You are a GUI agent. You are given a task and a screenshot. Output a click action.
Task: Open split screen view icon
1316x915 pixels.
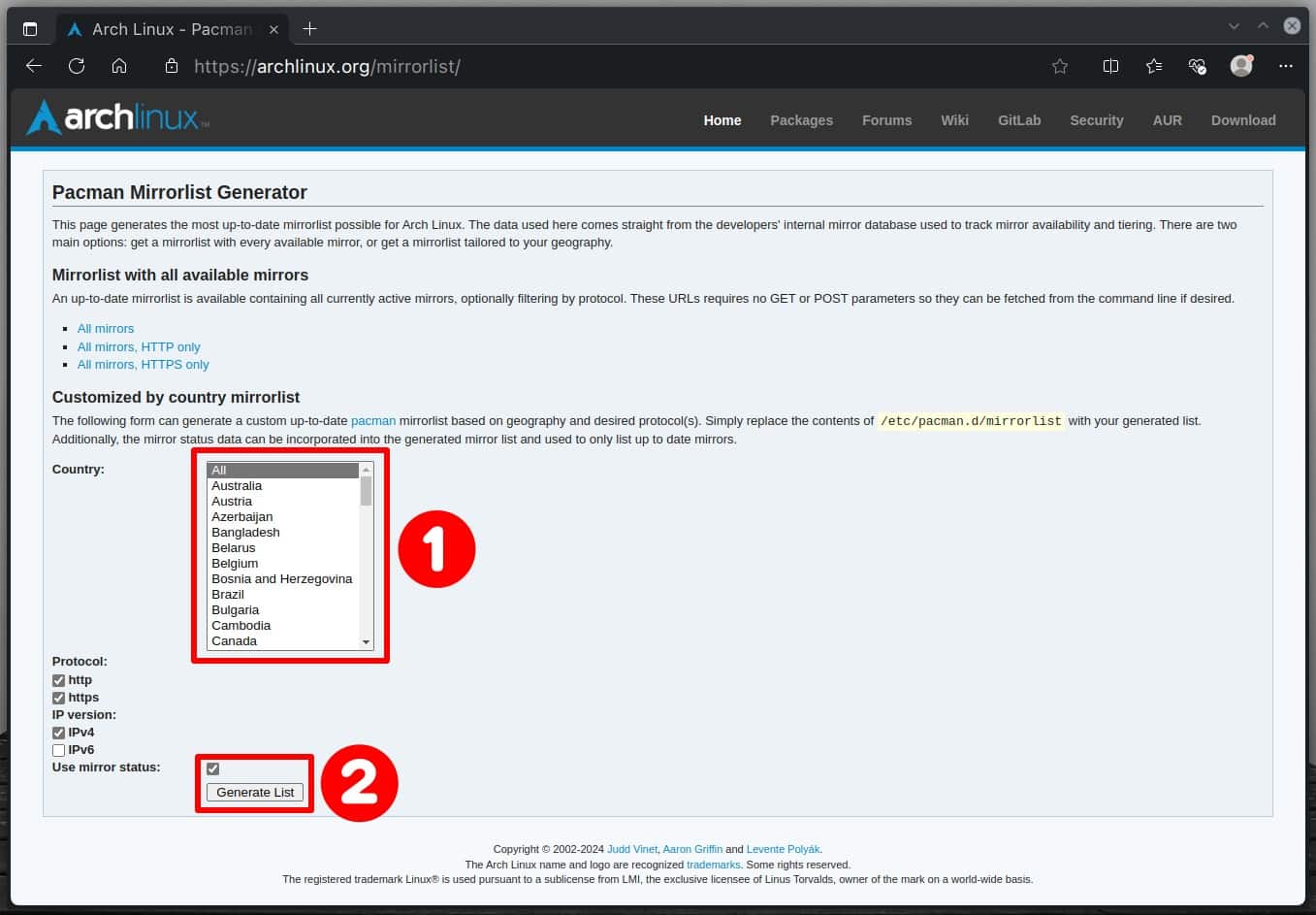click(1110, 66)
